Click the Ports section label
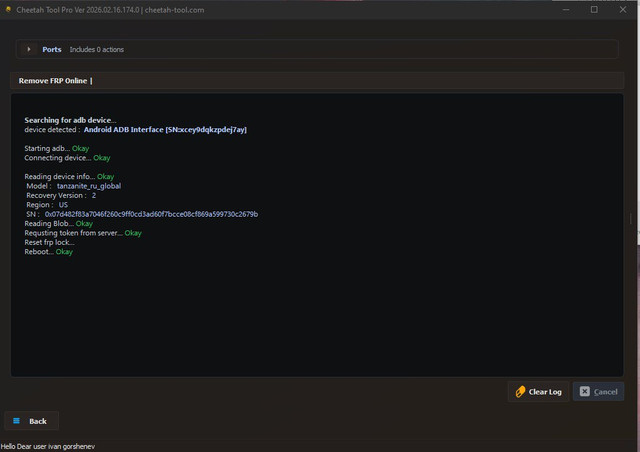This screenshot has height=452, width=640. (52, 49)
